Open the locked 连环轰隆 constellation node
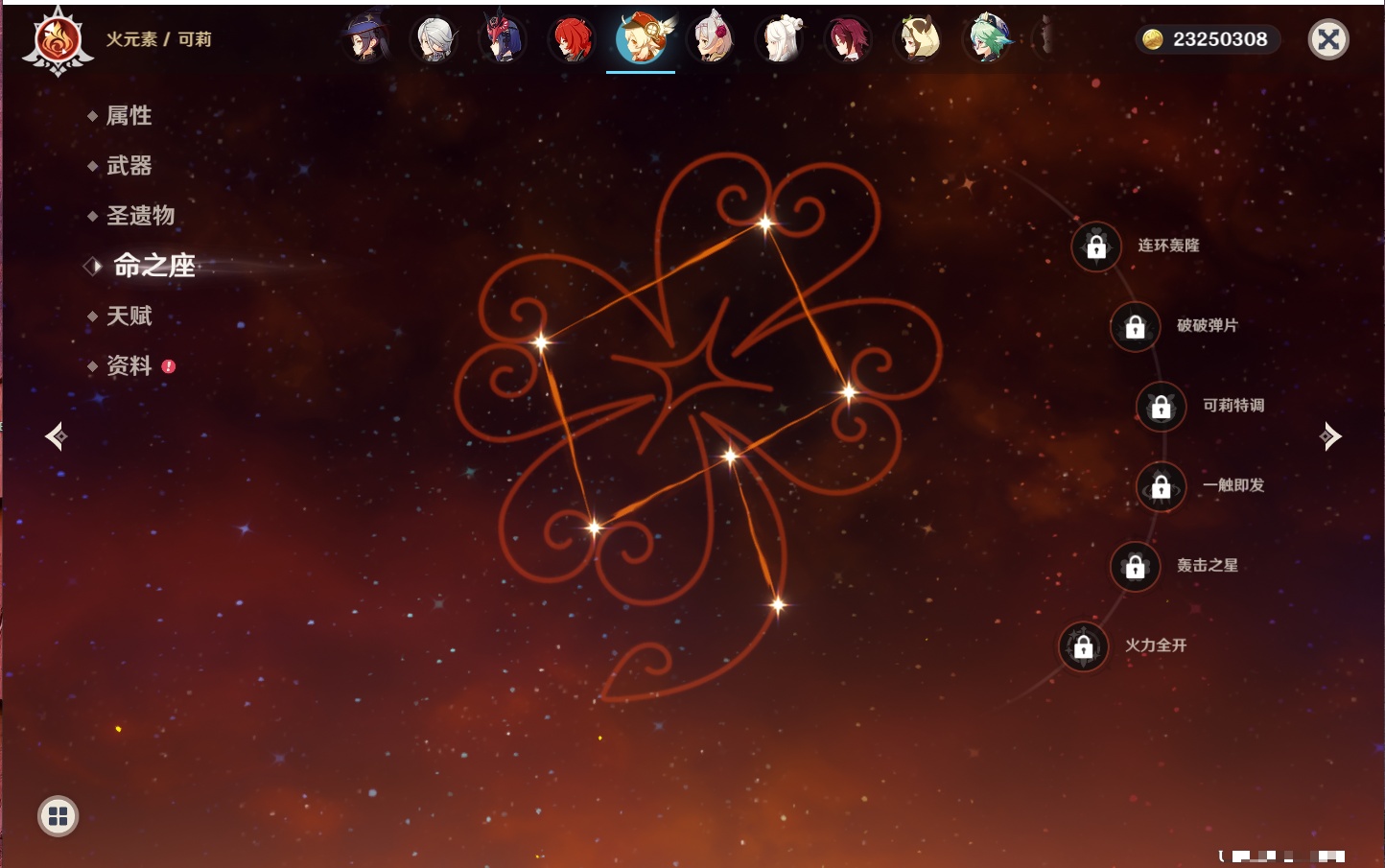 pos(1096,246)
